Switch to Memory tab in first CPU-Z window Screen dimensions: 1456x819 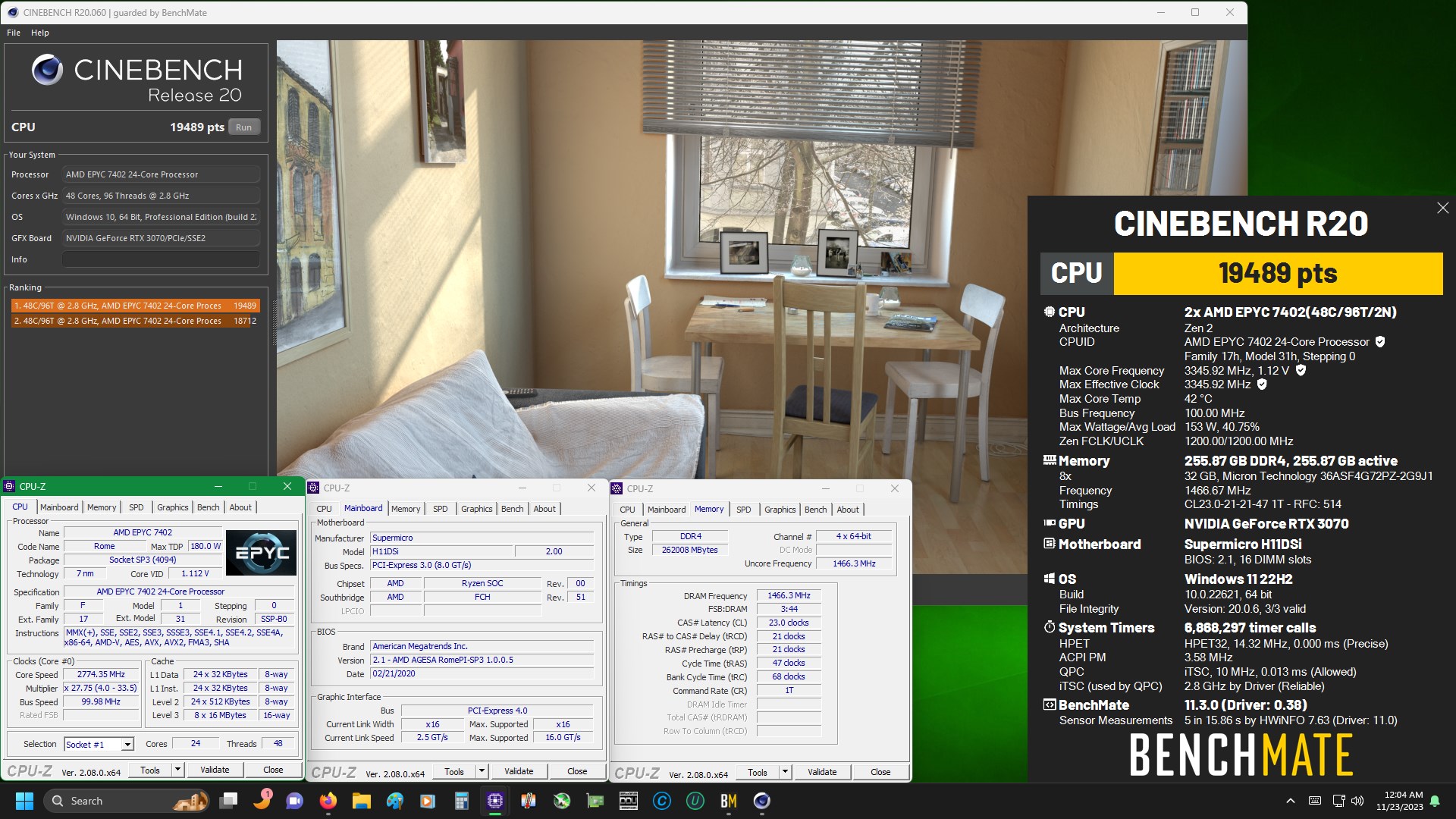click(102, 507)
